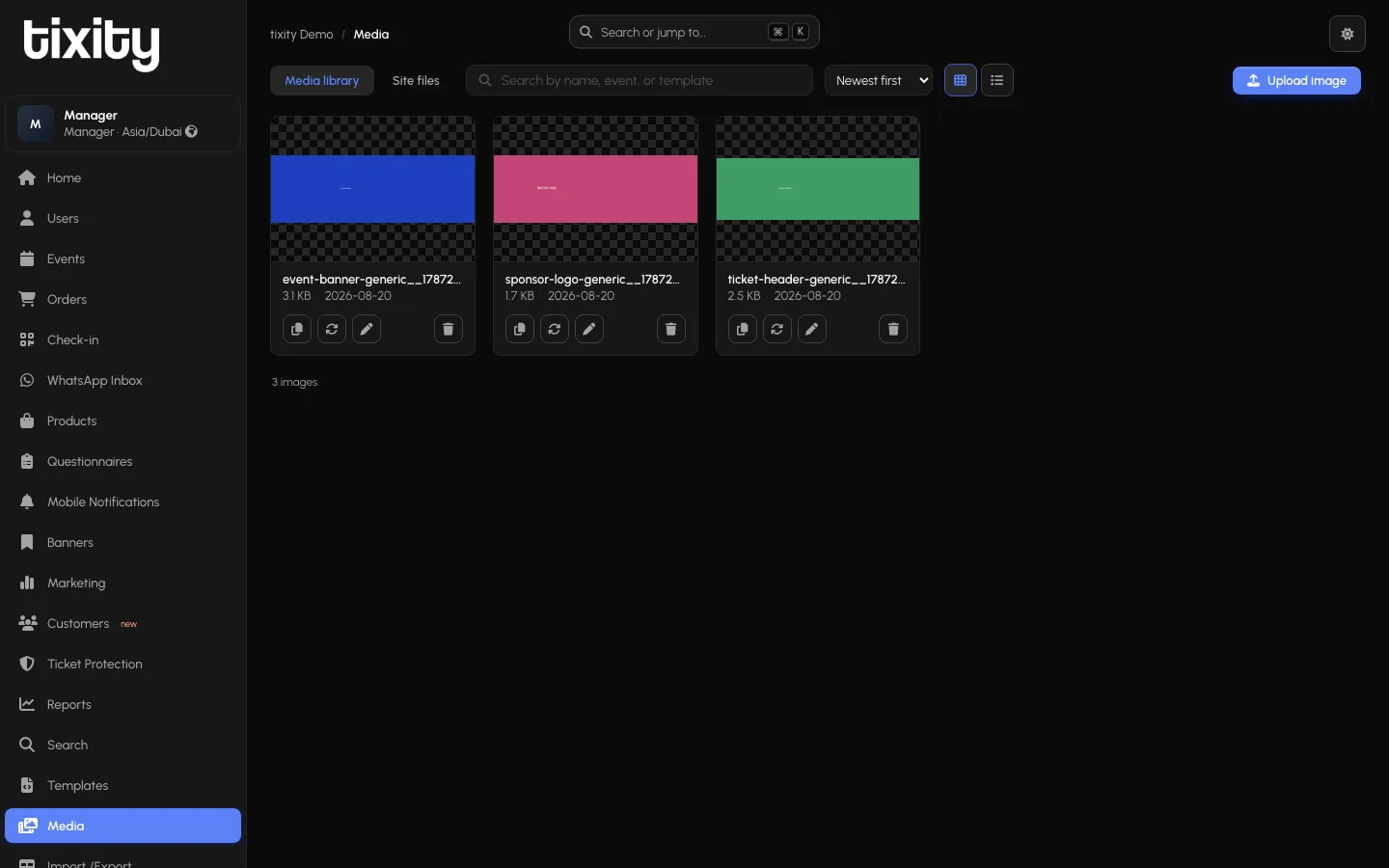Image resolution: width=1389 pixels, height=868 pixels.
Task: Open the Newest first sort dropdown
Action: [x=879, y=80]
